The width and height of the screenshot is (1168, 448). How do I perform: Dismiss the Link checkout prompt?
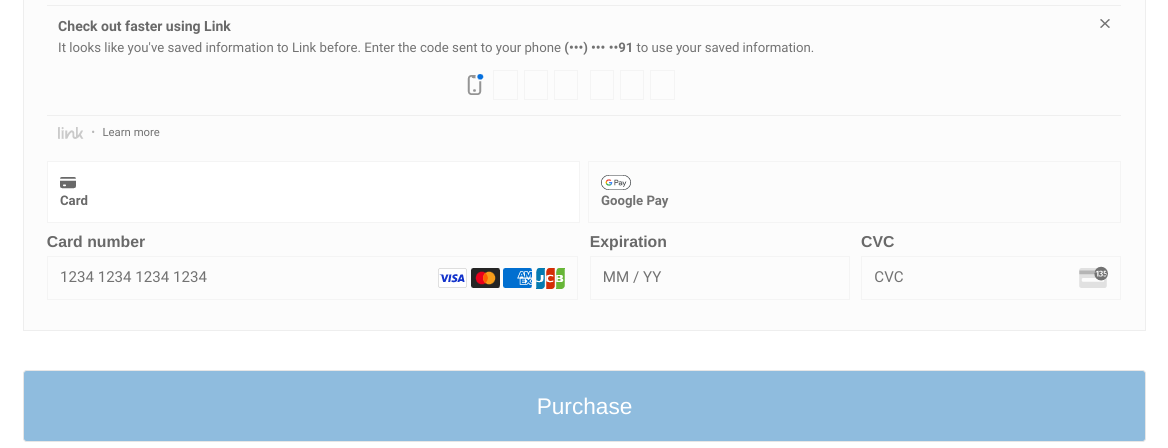point(1105,24)
